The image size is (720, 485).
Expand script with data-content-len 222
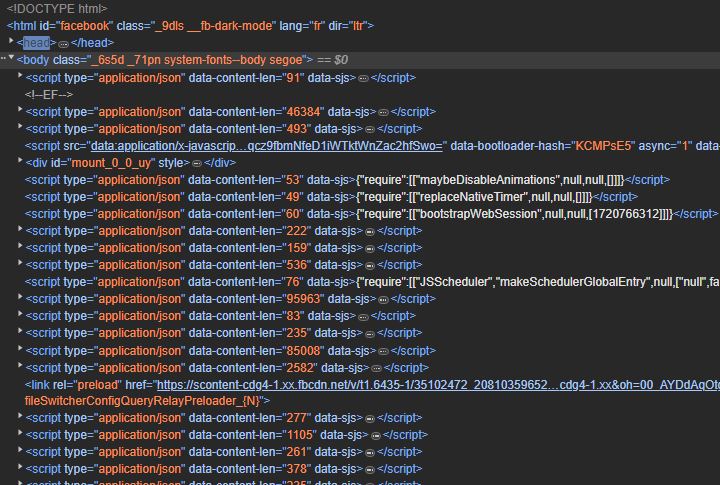click(x=20, y=228)
